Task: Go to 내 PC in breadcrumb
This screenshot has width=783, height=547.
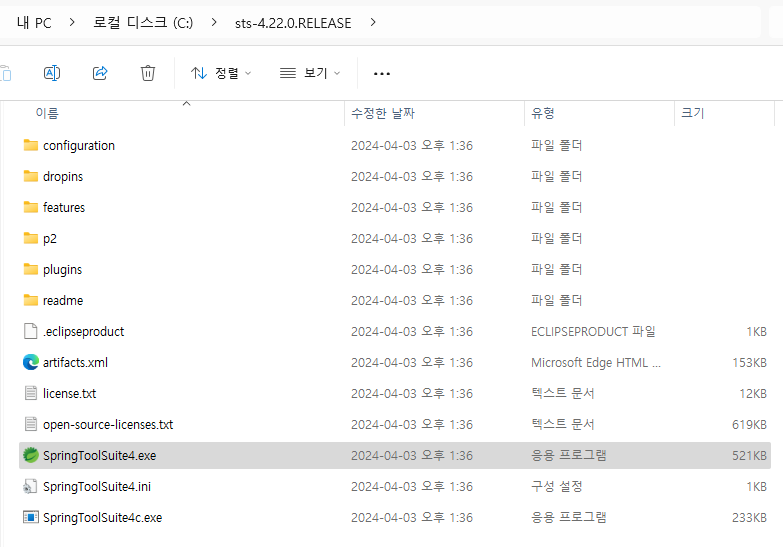Action: click(34, 22)
